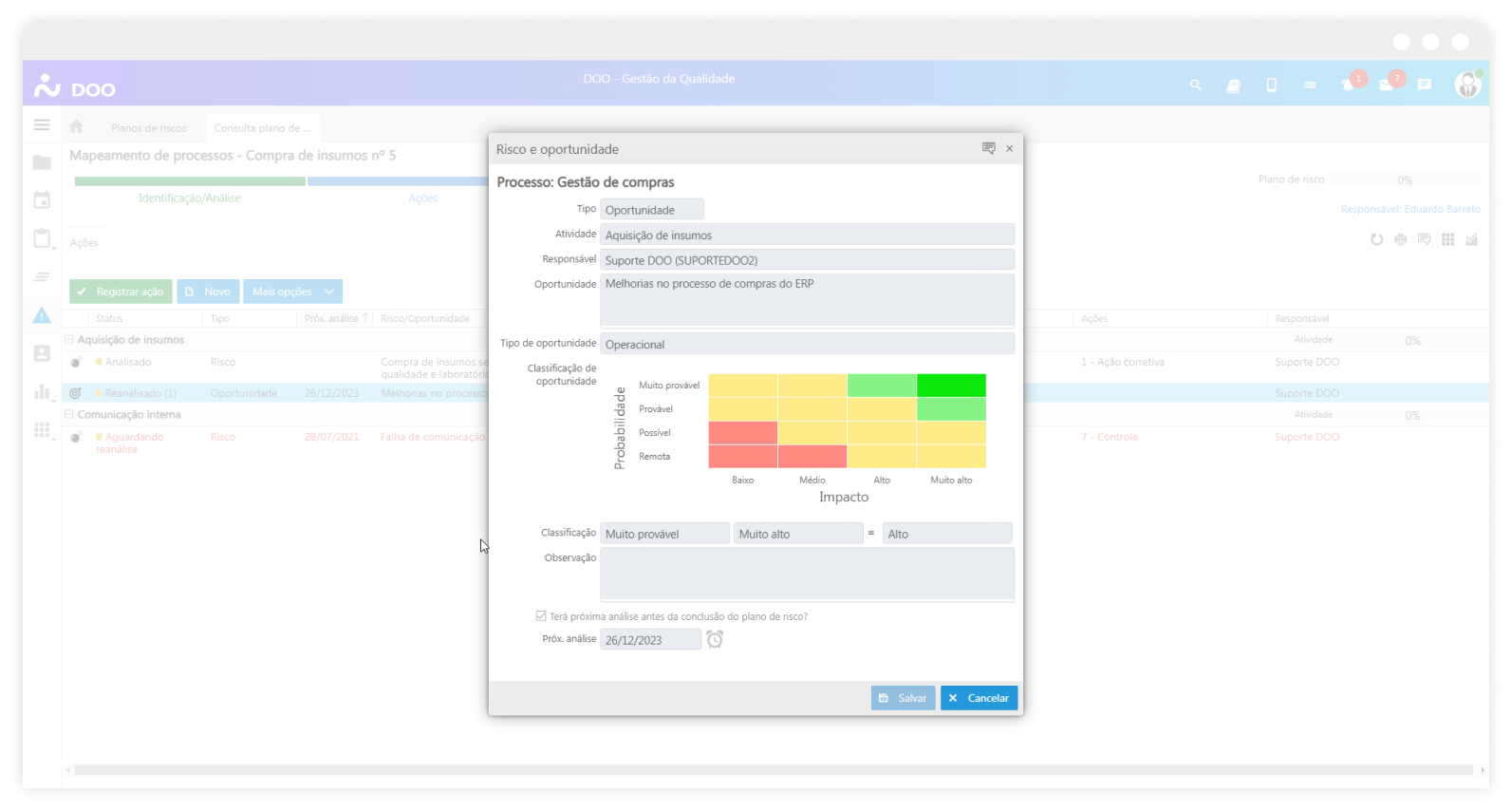
Task: Select the risk warning triangle in the sidebar
Action: [42, 315]
